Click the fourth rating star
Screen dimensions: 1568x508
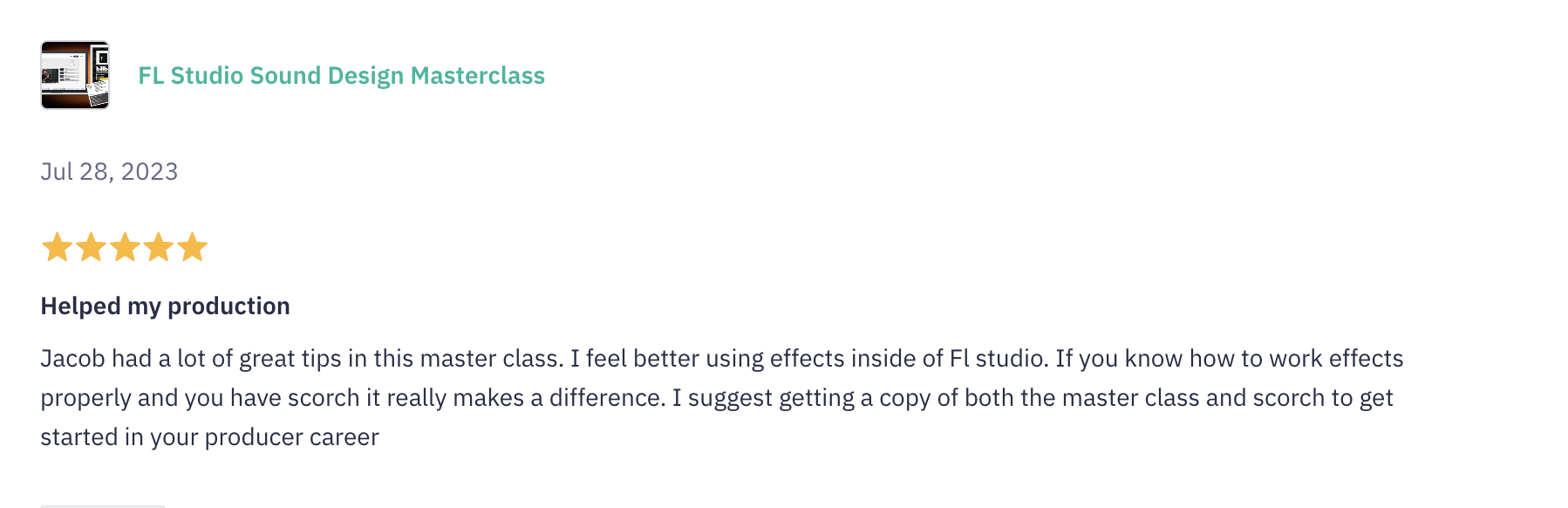tap(159, 247)
